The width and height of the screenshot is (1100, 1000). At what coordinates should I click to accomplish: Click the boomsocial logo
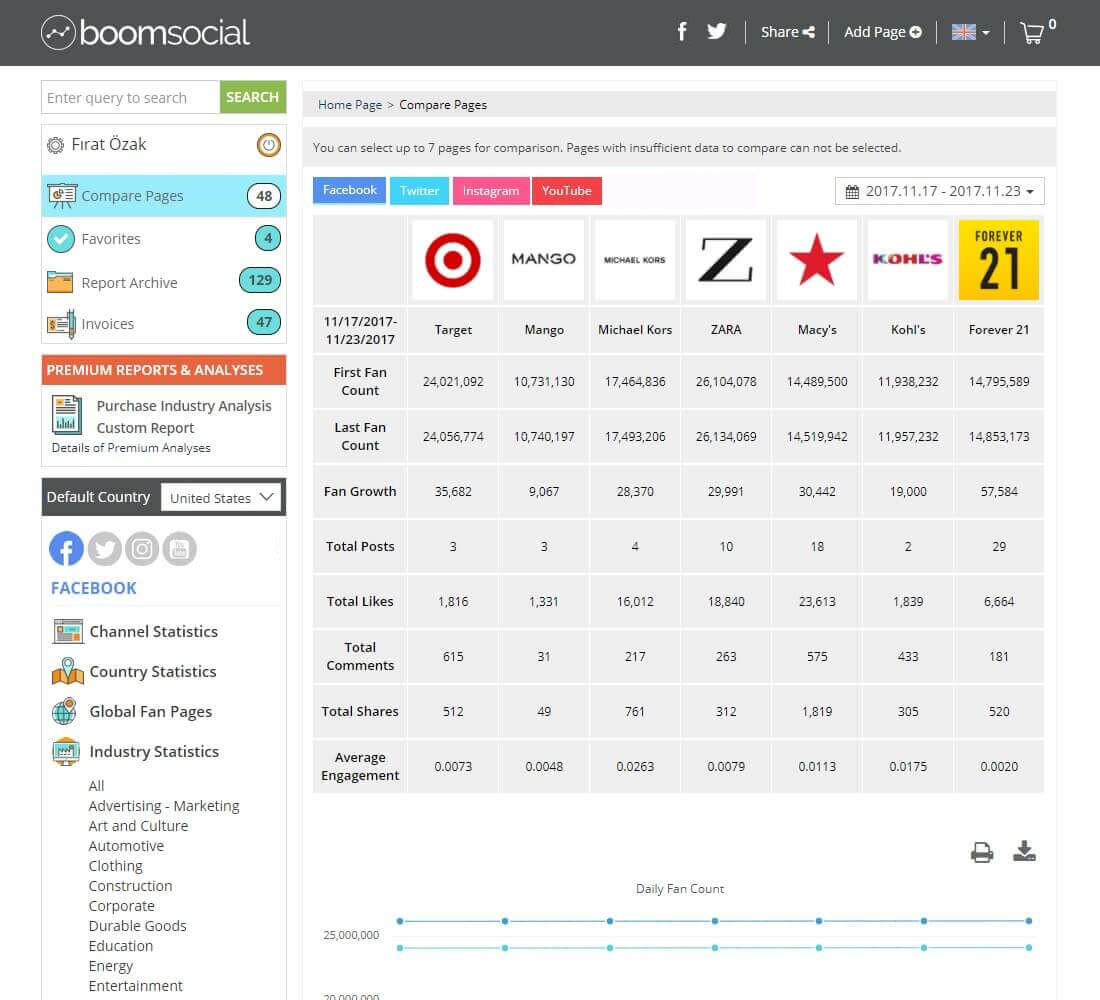[145, 32]
